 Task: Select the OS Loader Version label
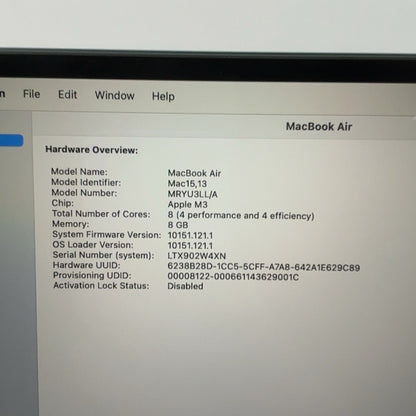click(x=93, y=245)
